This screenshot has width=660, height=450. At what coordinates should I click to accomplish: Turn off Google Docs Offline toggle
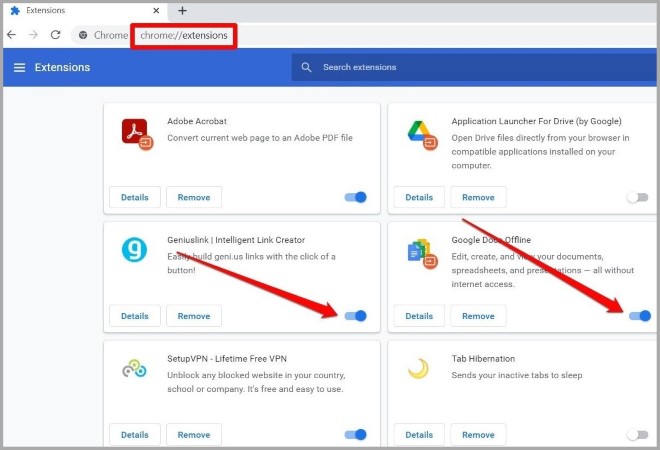[x=640, y=316]
